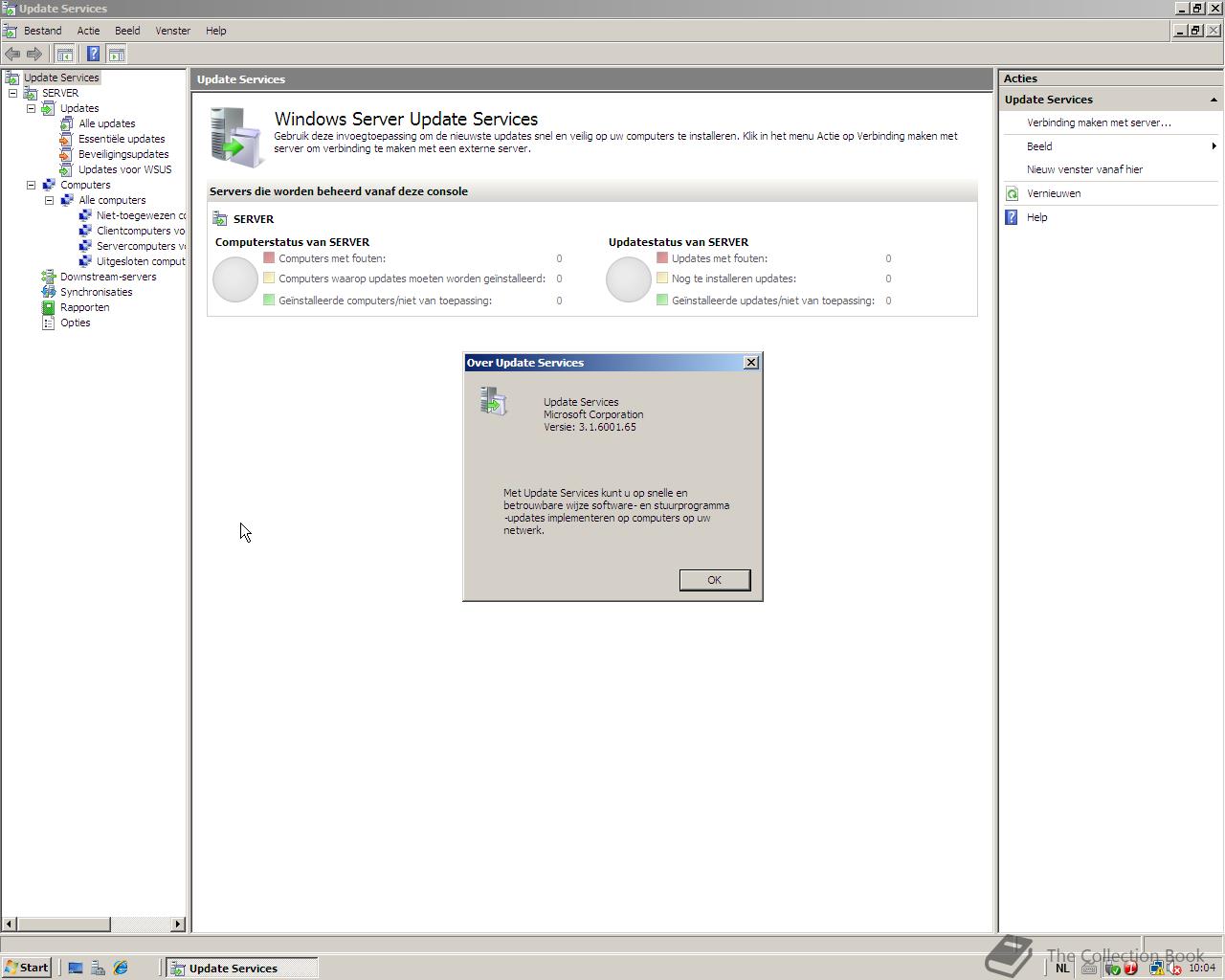Open the Venster menu
Screen dimensions: 1225x980
pos(173,31)
